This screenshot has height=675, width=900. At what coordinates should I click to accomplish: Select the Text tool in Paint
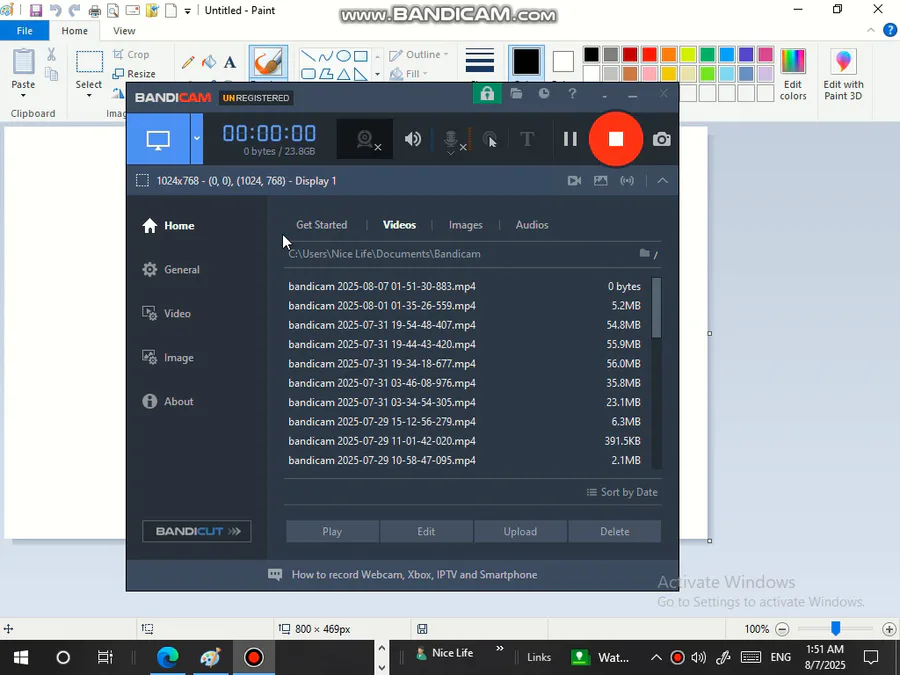[x=230, y=62]
